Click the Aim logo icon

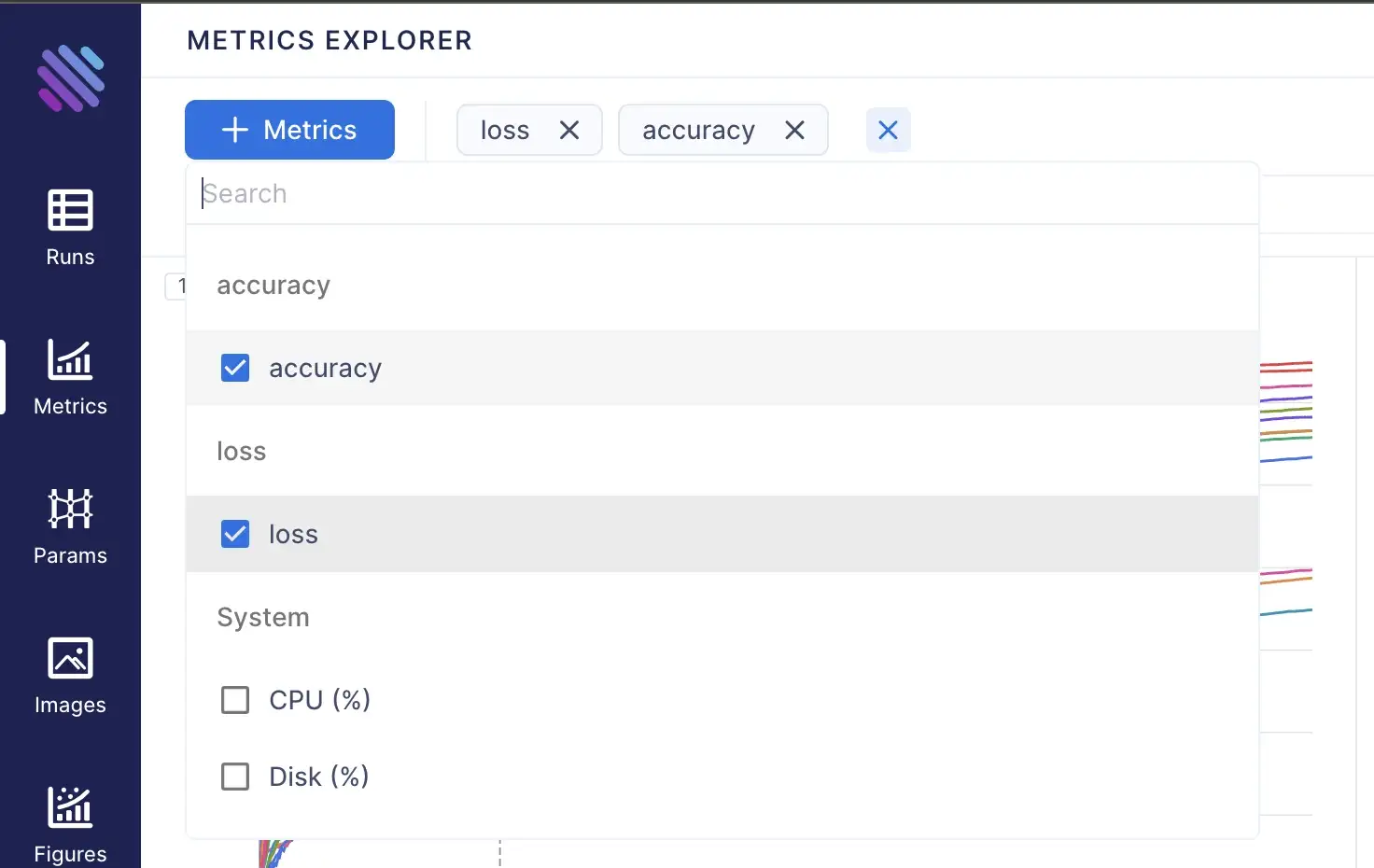pos(71,78)
